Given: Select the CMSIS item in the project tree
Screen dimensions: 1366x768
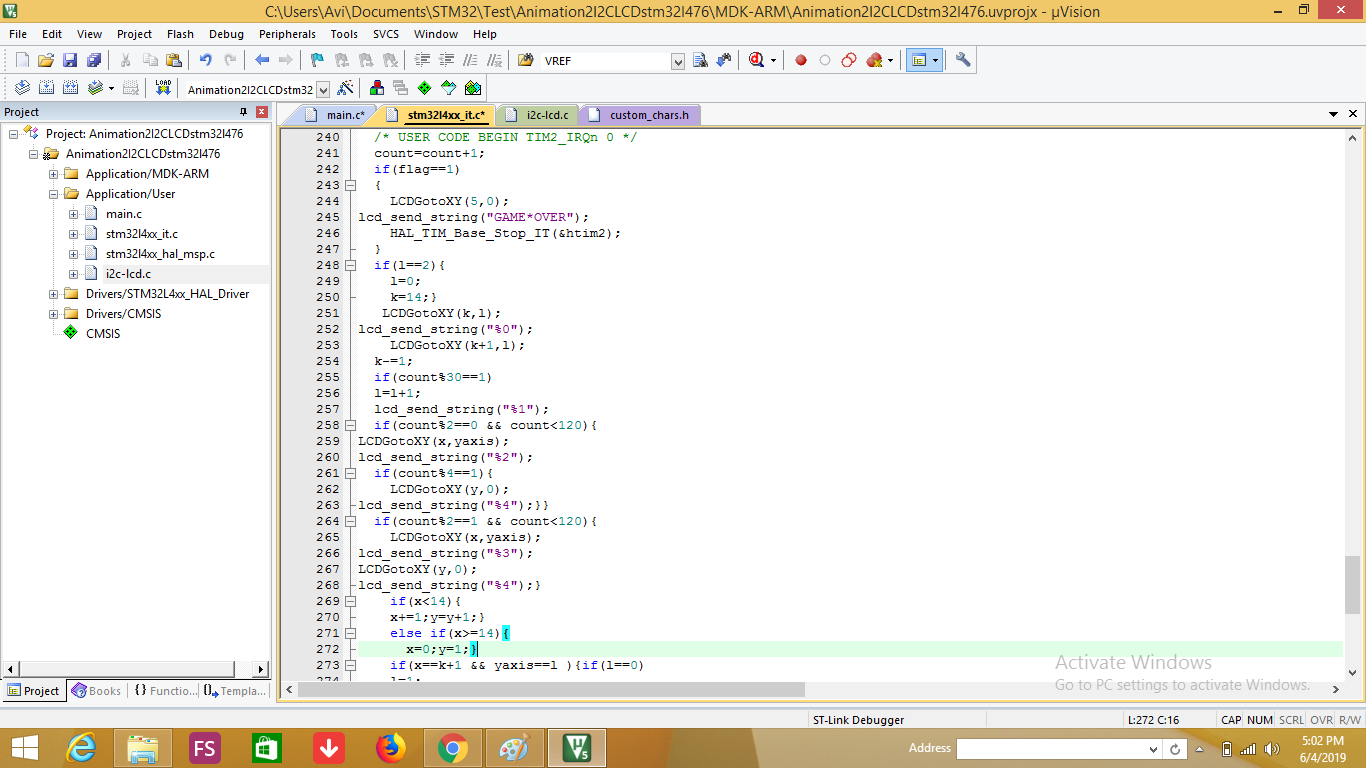Looking at the screenshot, I should pos(102,334).
